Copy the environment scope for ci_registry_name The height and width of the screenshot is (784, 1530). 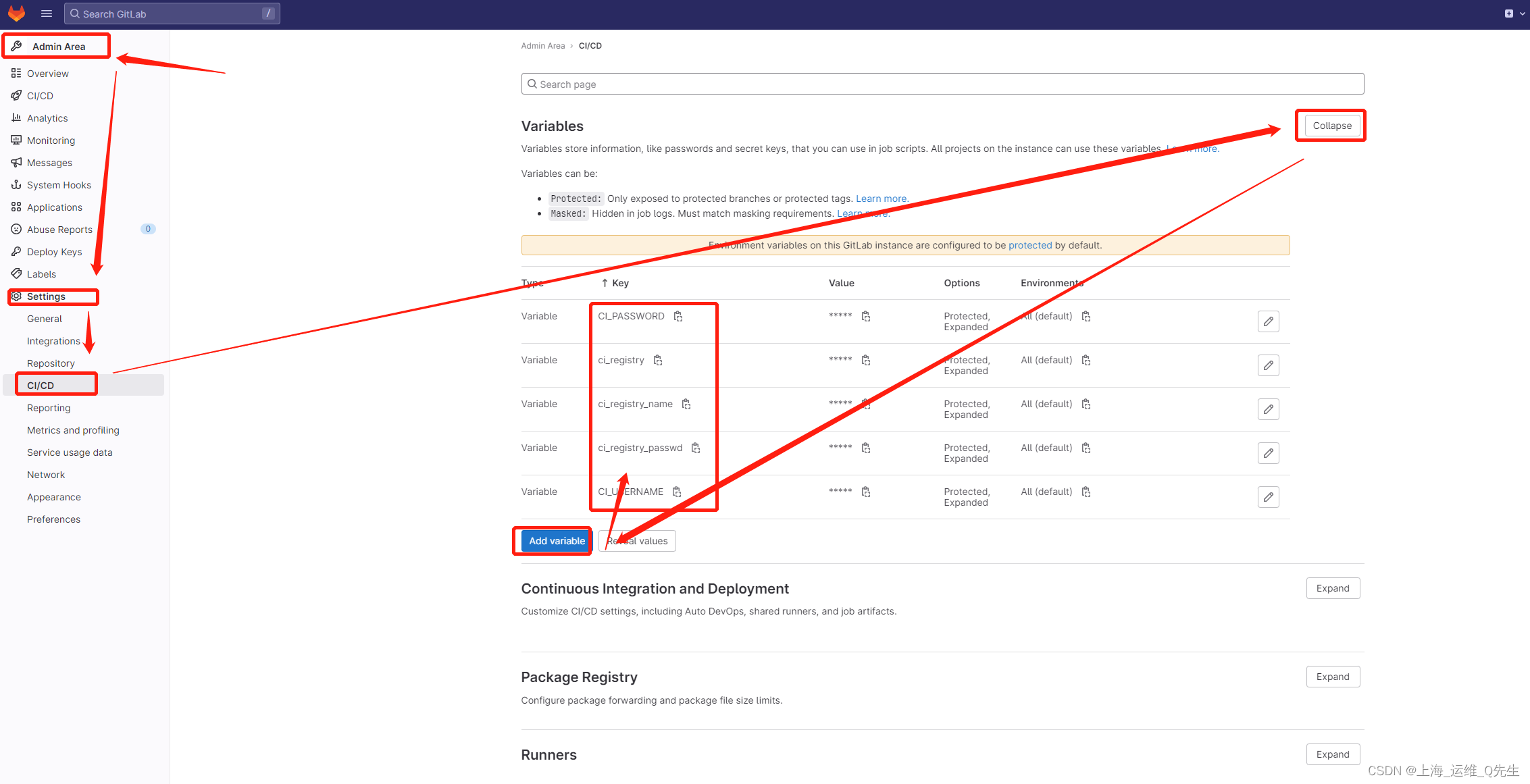[x=1086, y=404]
